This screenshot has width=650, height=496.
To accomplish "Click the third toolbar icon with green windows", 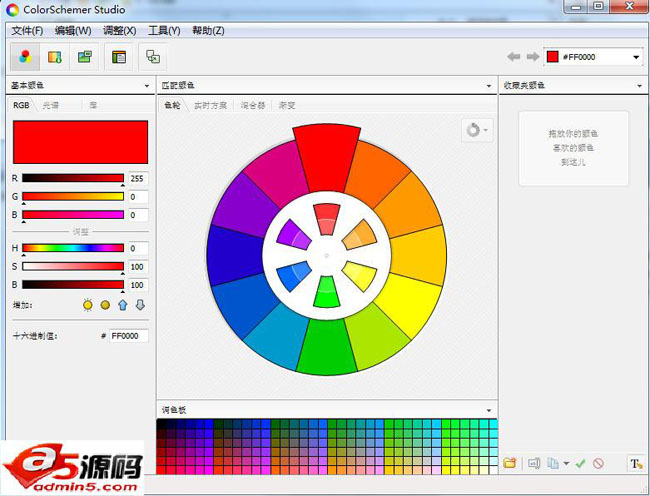I will 85,57.
